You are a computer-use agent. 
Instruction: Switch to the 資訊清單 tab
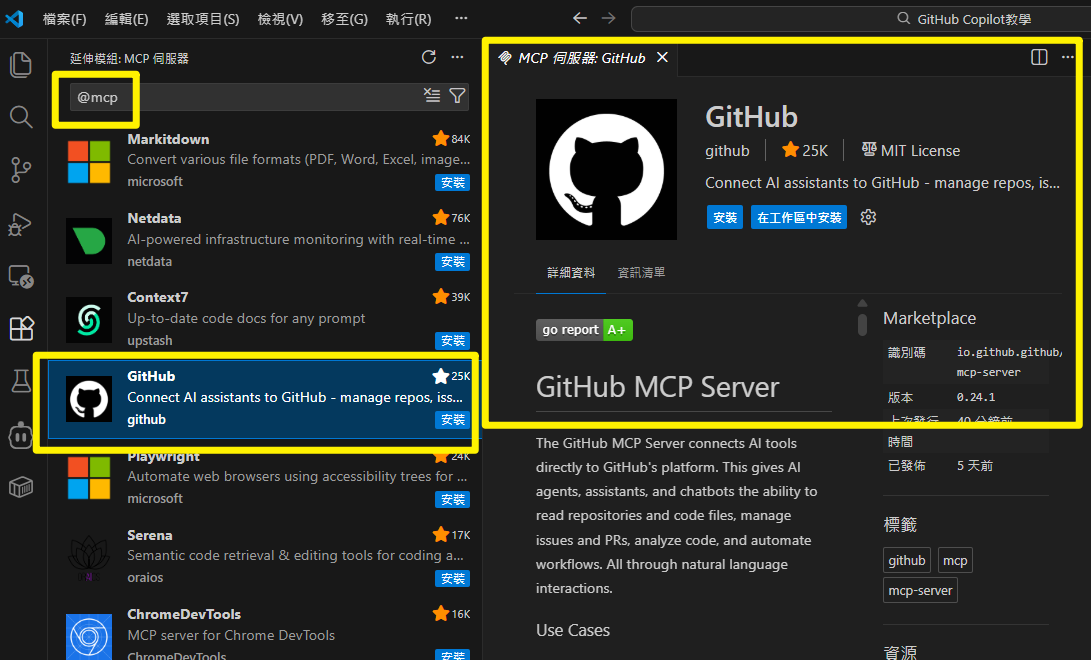pos(641,273)
